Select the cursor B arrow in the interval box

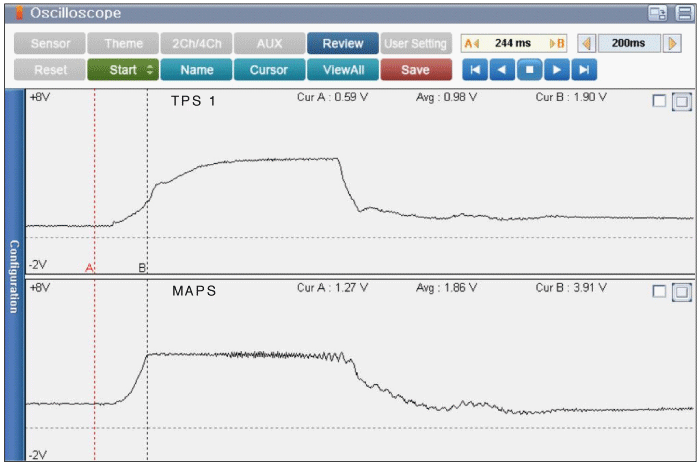click(x=557, y=43)
